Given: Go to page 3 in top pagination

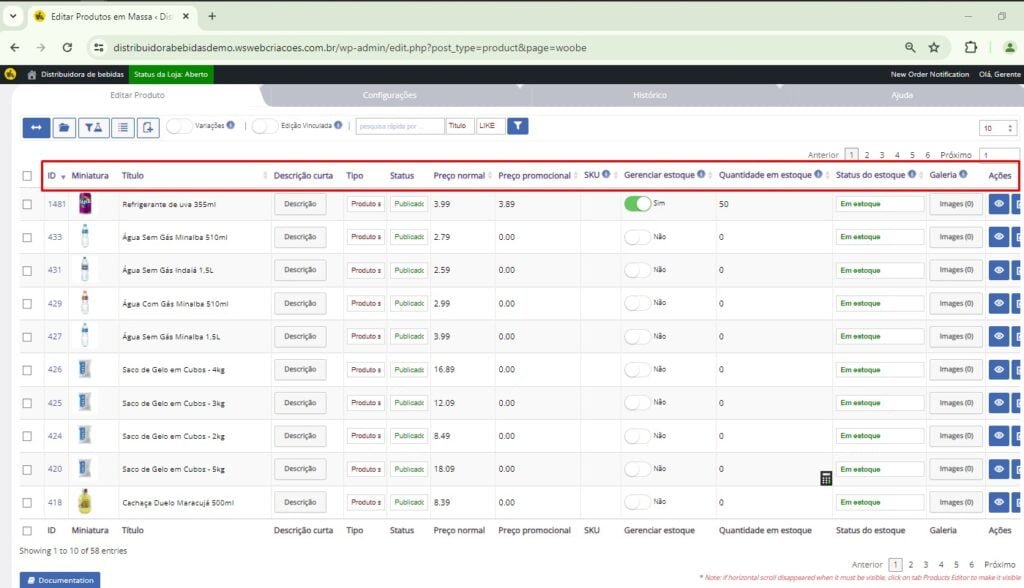Looking at the screenshot, I should [882, 155].
